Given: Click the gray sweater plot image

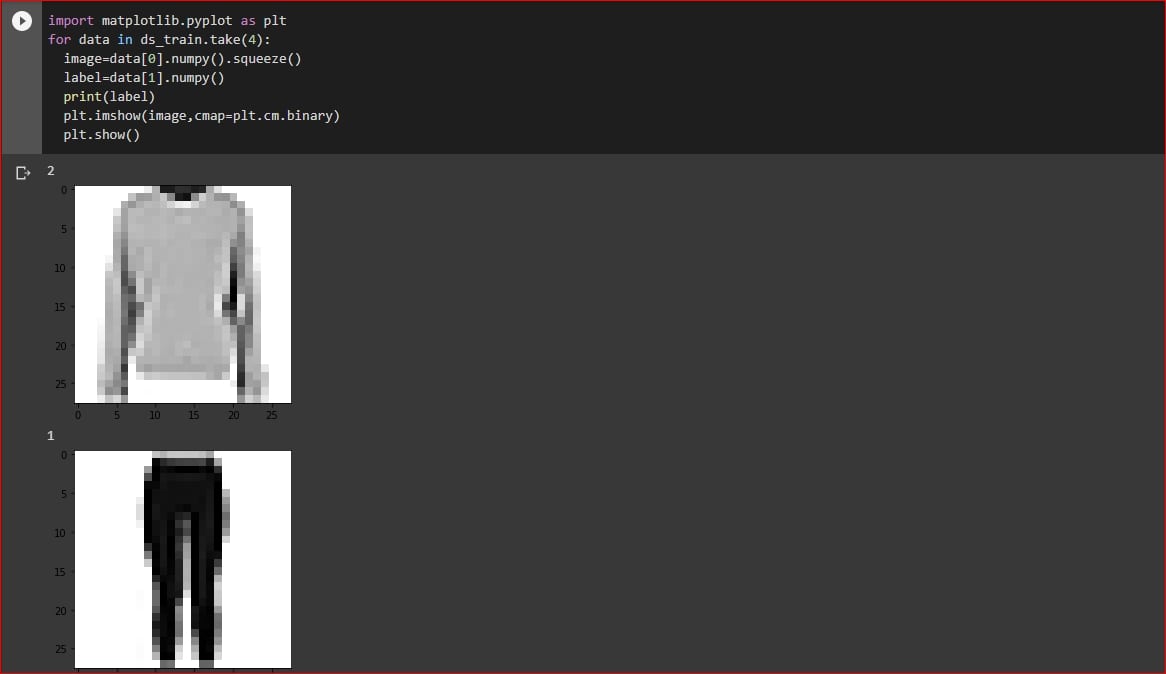Looking at the screenshot, I should [x=183, y=295].
